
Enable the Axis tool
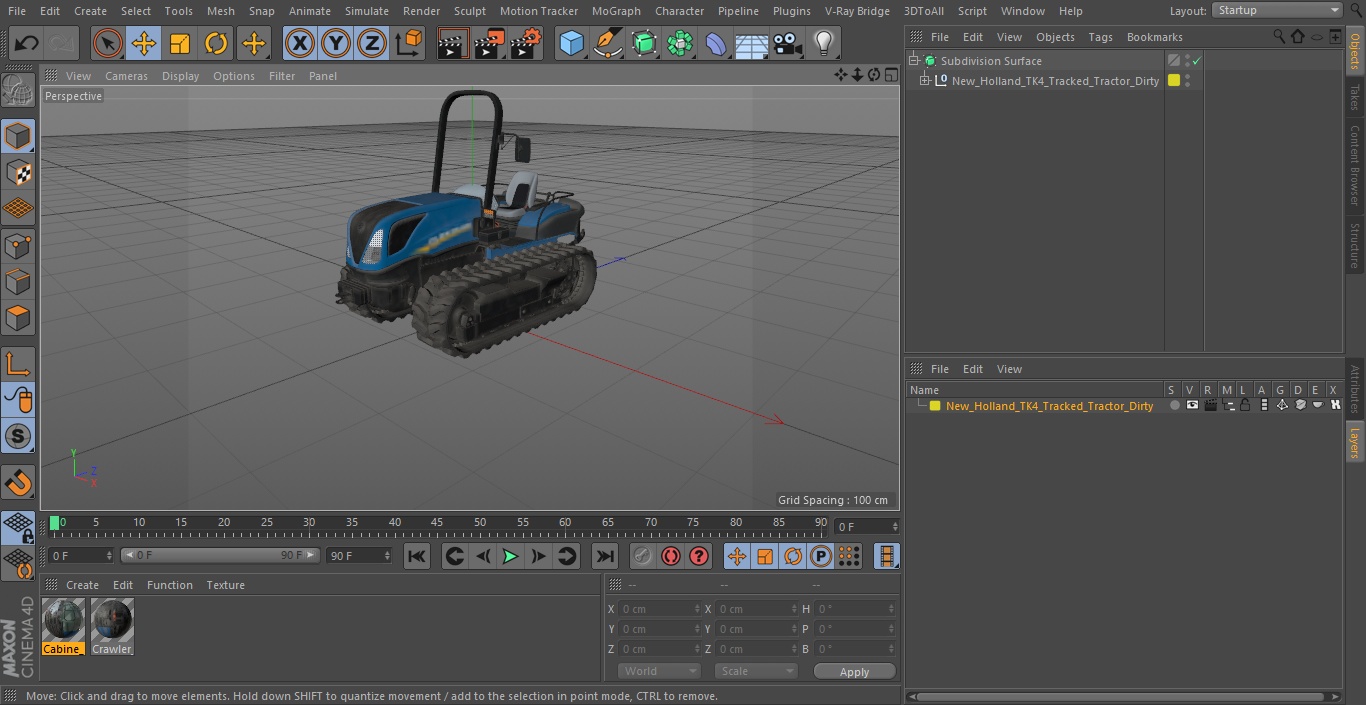(18, 364)
